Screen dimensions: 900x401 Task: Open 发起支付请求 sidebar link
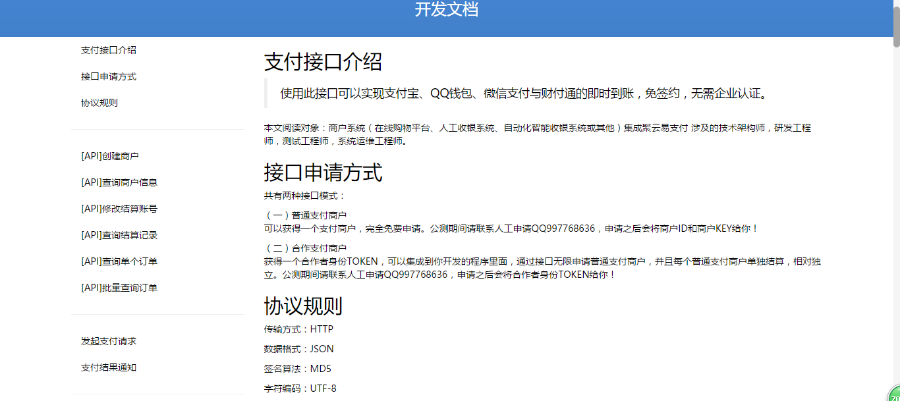pyautogui.click(x=109, y=341)
